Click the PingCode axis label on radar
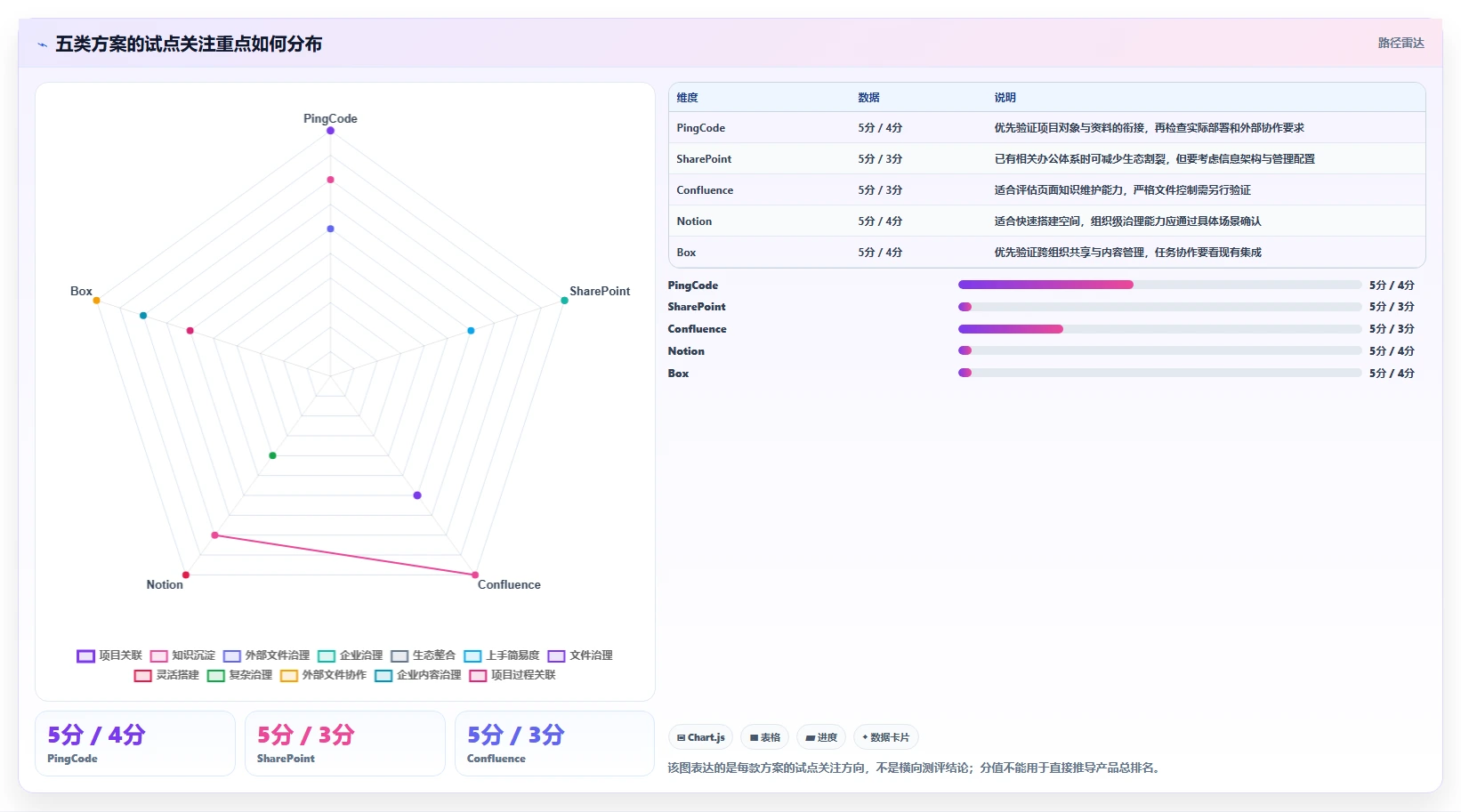 point(330,118)
